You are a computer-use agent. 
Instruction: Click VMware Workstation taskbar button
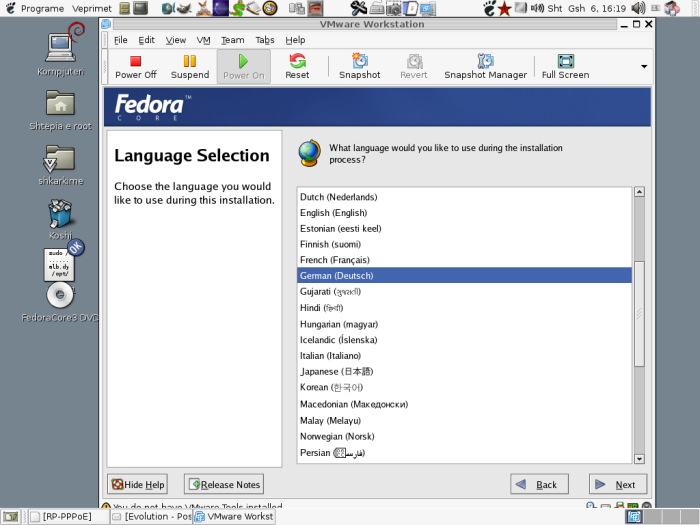(x=234, y=517)
